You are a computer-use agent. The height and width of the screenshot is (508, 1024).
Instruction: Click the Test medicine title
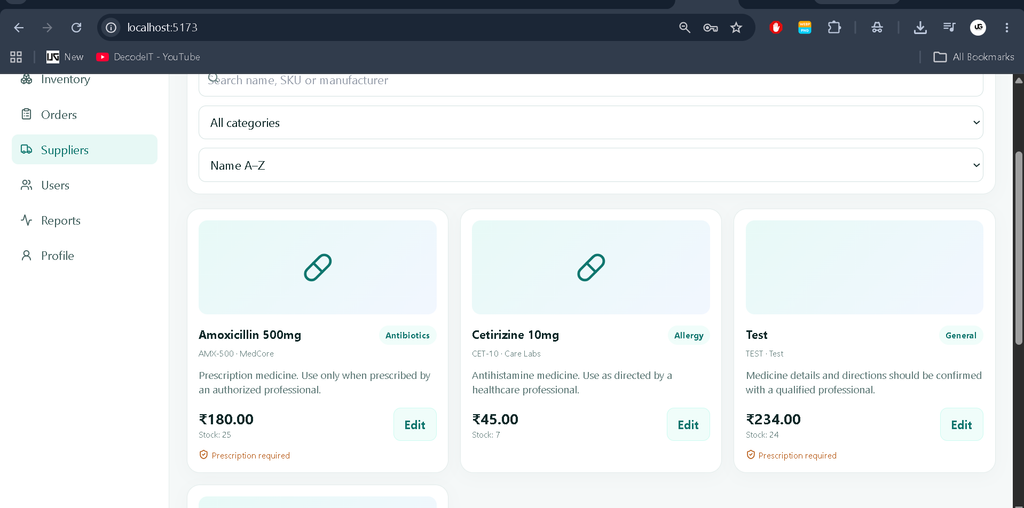tap(756, 335)
